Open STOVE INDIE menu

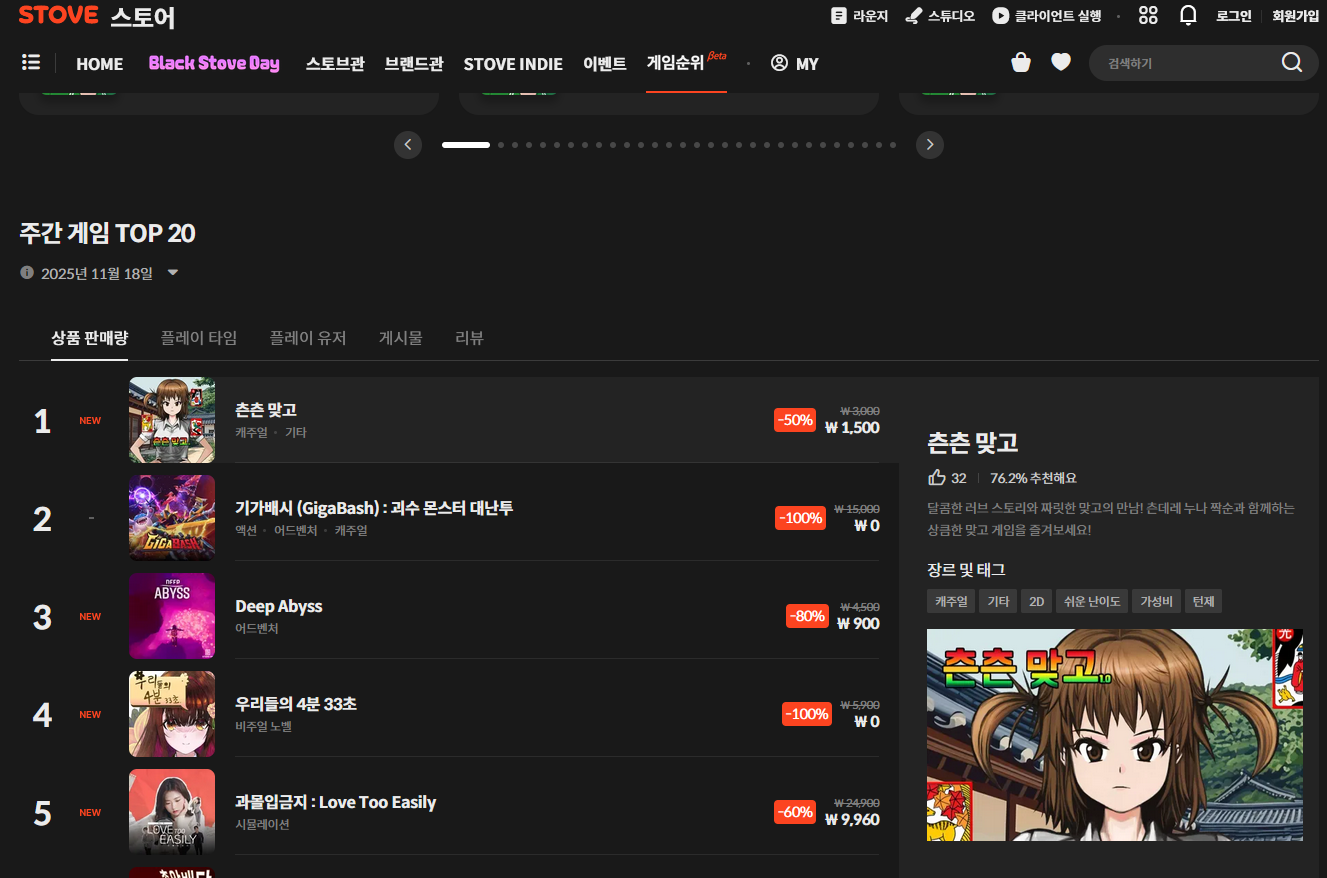(x=513, y=63)
